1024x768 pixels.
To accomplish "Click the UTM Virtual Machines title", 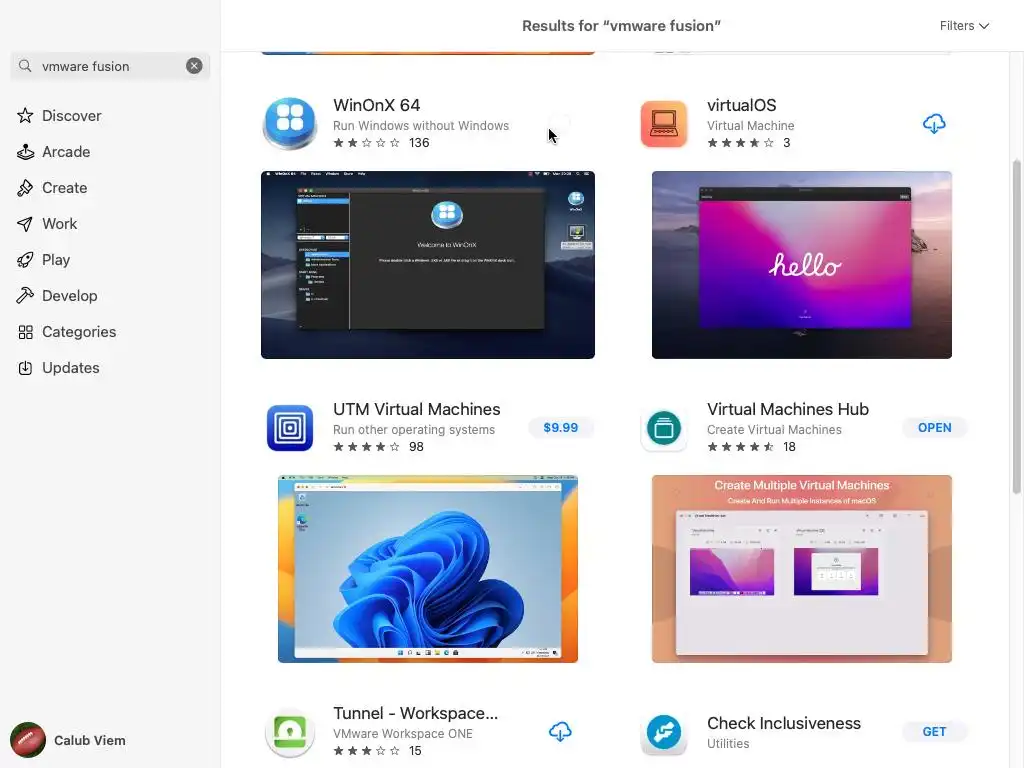I will tap(417, 409).
